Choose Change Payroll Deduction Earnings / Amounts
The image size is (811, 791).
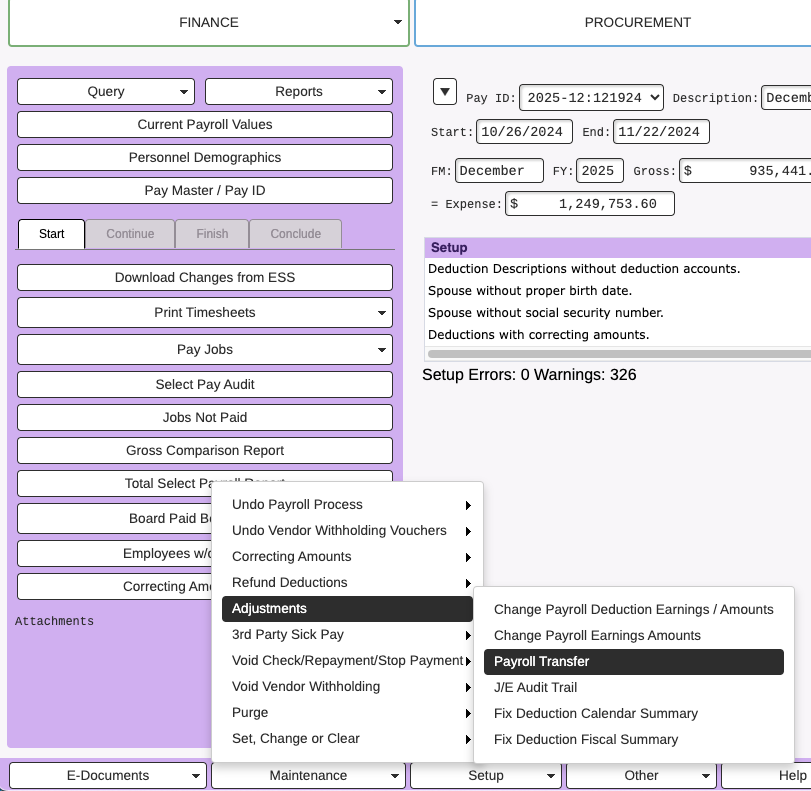tap(634, 610)
